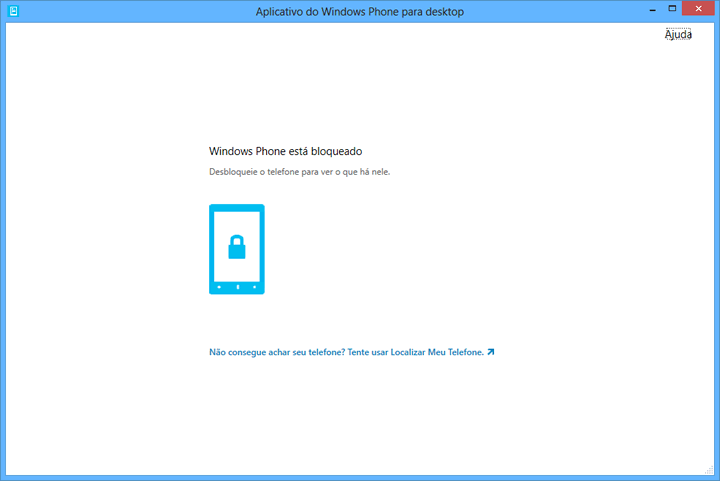Open the Ajuda help link
The image size is (720, 481).
(x=678, y=34)
